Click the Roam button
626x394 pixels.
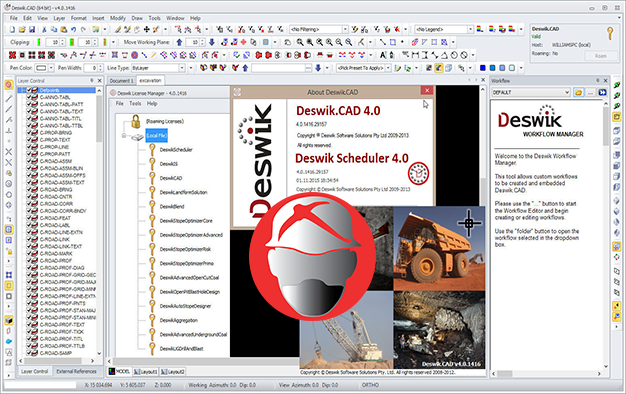[600, 56]
